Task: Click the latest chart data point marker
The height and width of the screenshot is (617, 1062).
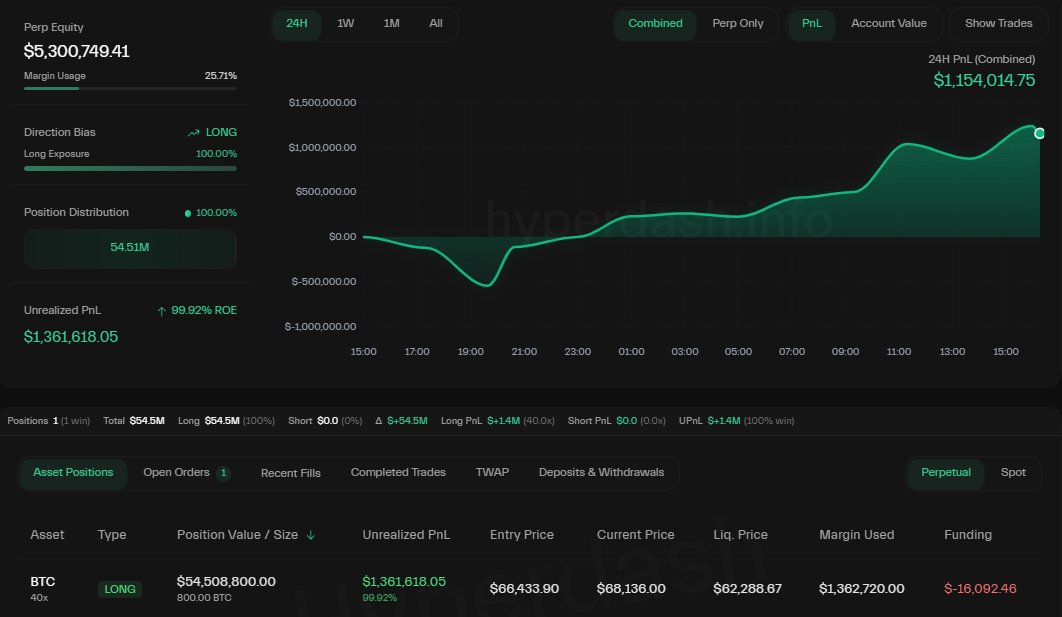Action: pyautogui.click(x=1038, y=132)
